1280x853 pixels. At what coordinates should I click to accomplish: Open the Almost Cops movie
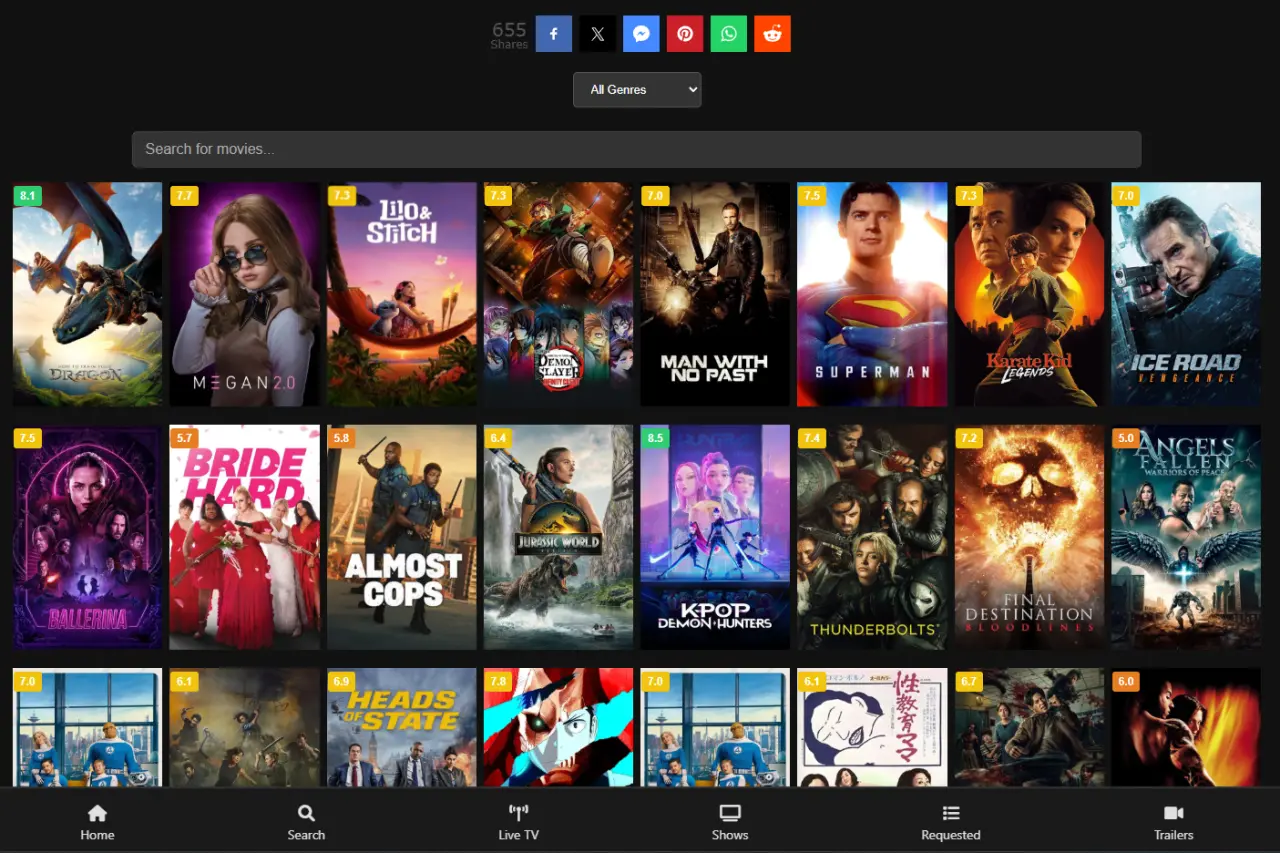click(402, 537)
